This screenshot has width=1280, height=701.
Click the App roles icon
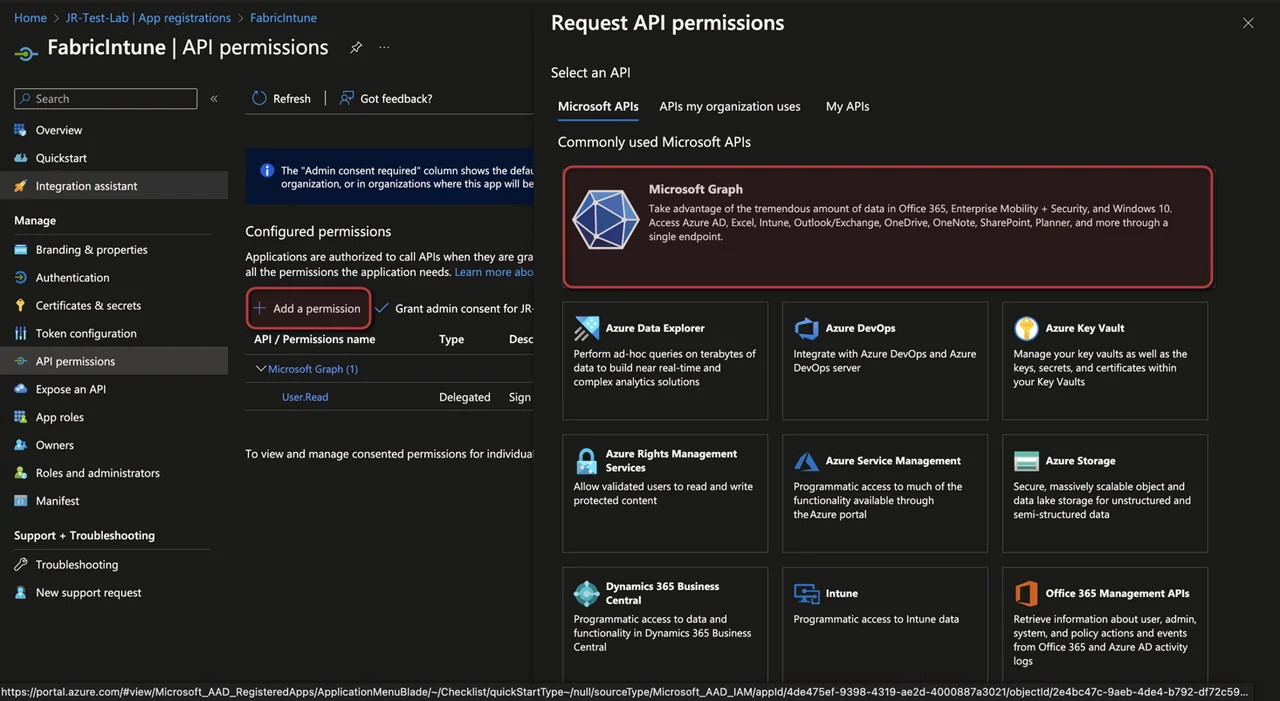click(20, 418)
